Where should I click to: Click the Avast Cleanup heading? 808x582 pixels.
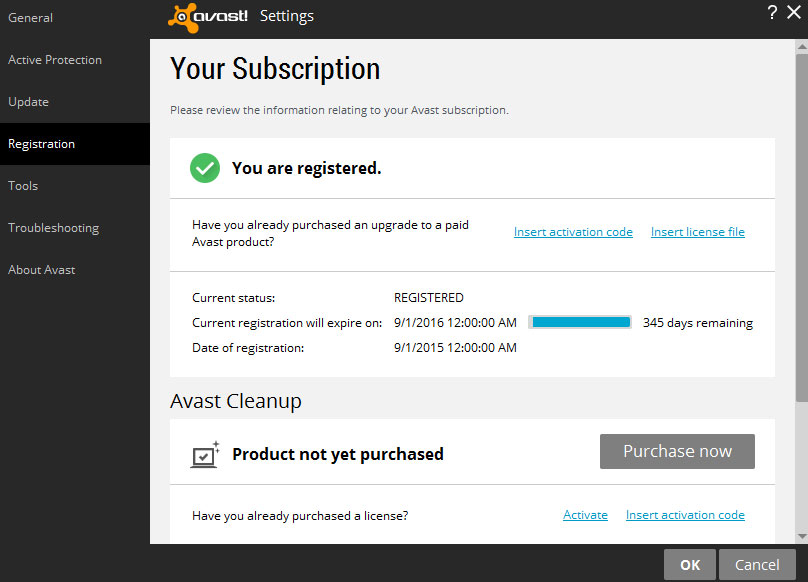click(x=236, y=401)
